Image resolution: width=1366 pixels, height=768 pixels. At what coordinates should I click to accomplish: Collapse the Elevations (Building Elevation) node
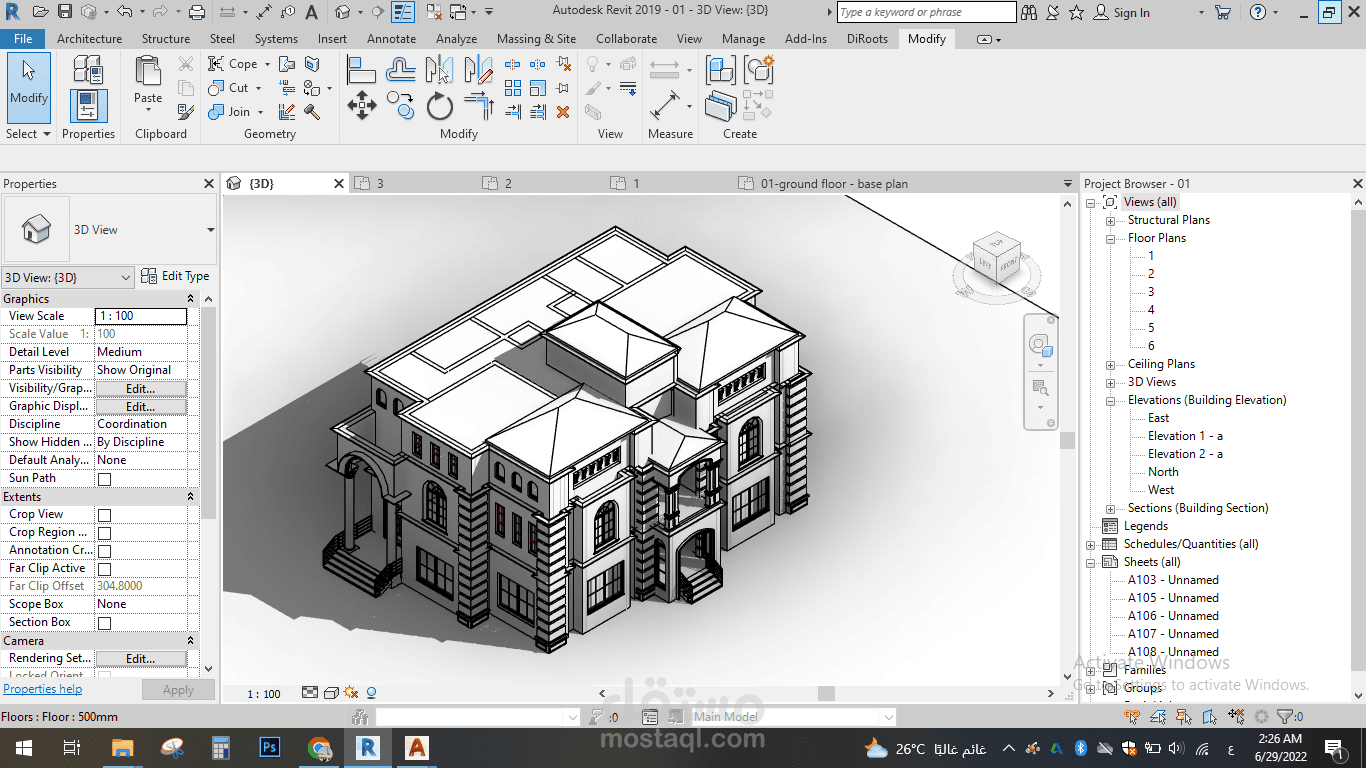pos(1110,401)
